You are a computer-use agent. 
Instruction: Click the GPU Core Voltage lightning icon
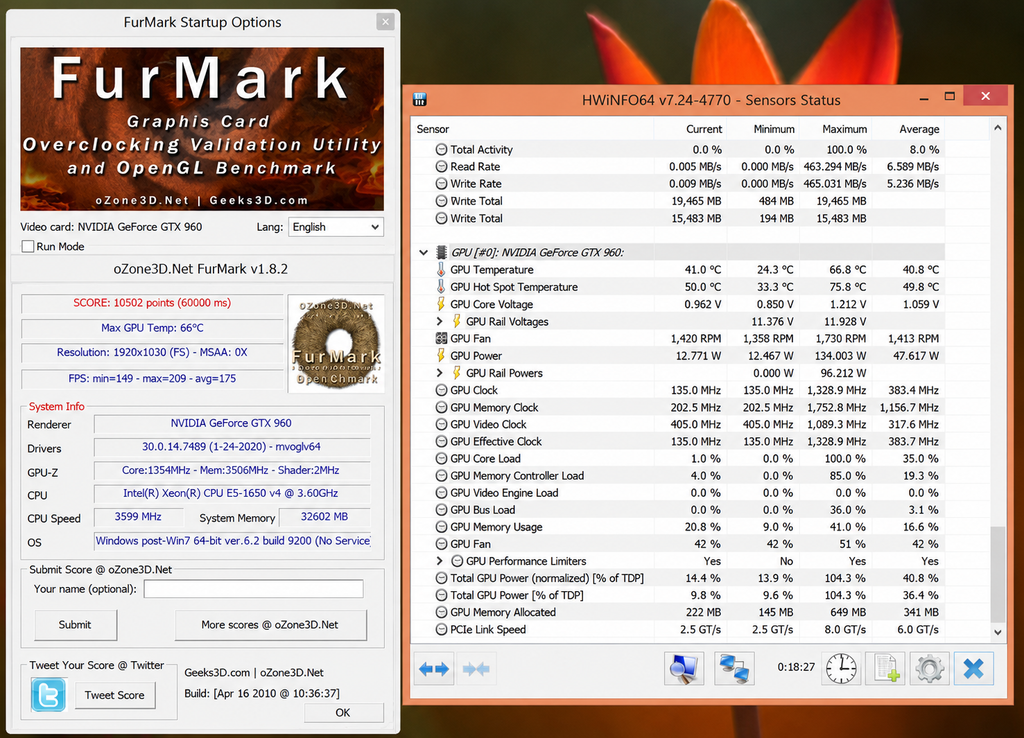(x=441, y=304)
